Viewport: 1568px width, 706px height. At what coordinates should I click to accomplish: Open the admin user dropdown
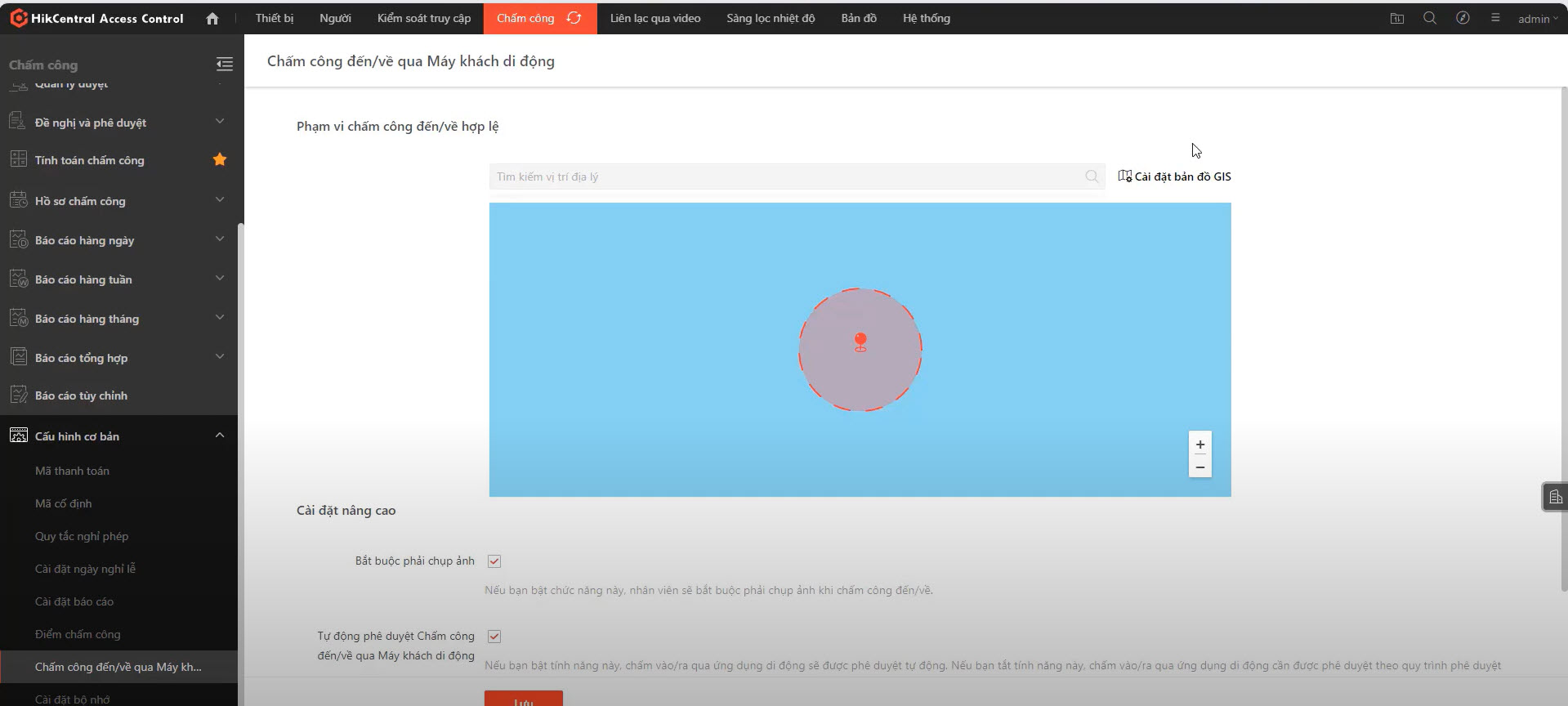point(1537,19)
